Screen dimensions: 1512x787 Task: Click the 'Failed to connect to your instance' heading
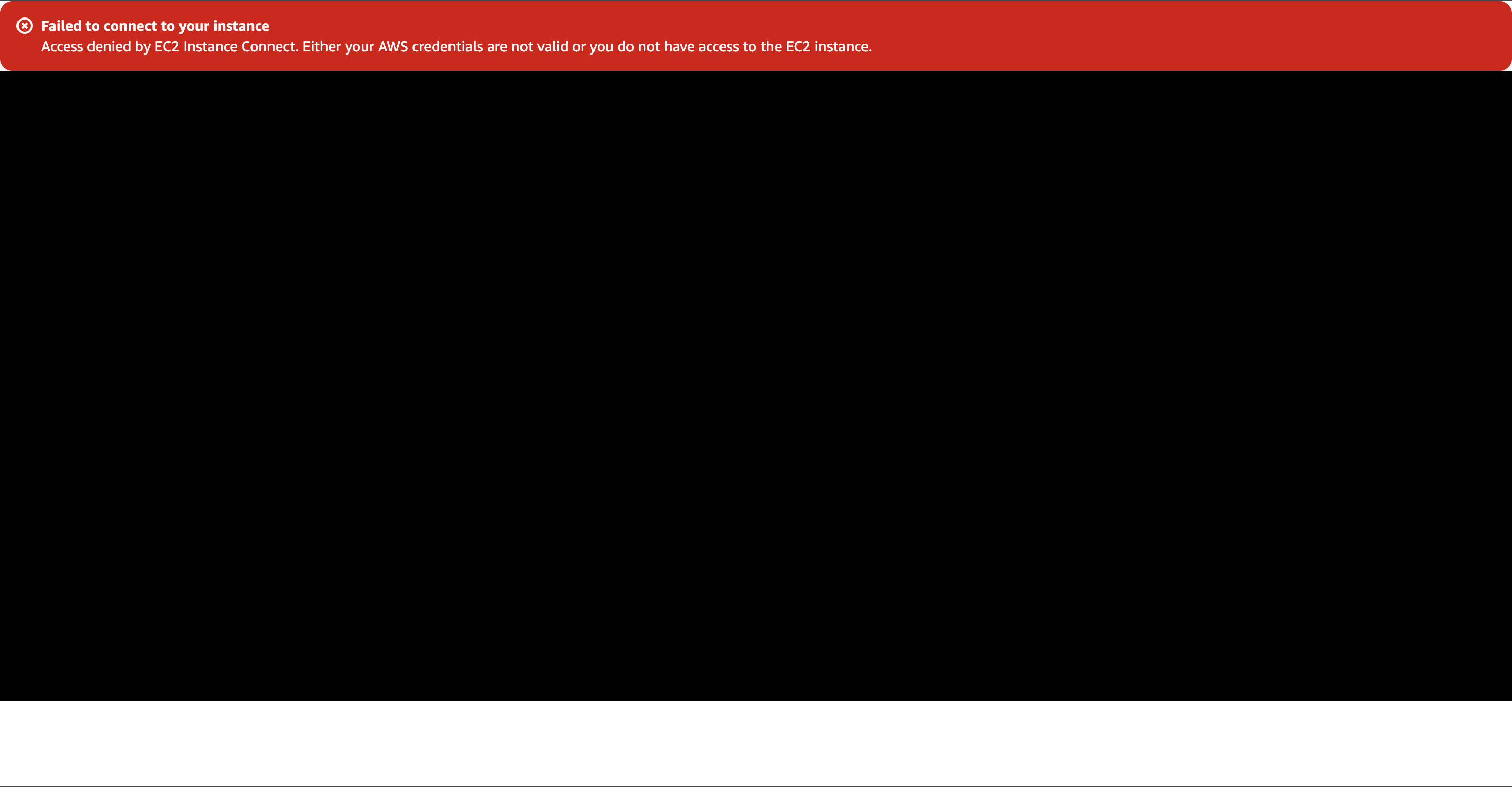coord(154,26)
